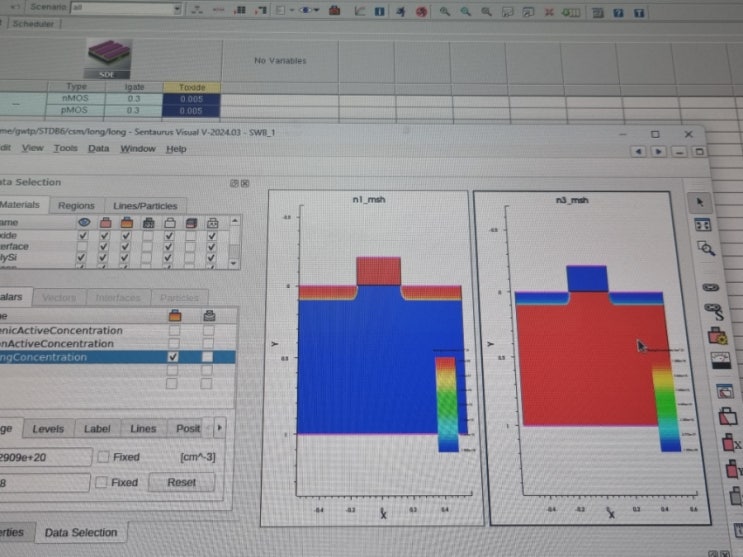Viewport: 743px width, 557px height.
Task: Toggle PolySi visibility checkbox in eye column
Action: tap(82, 257)
